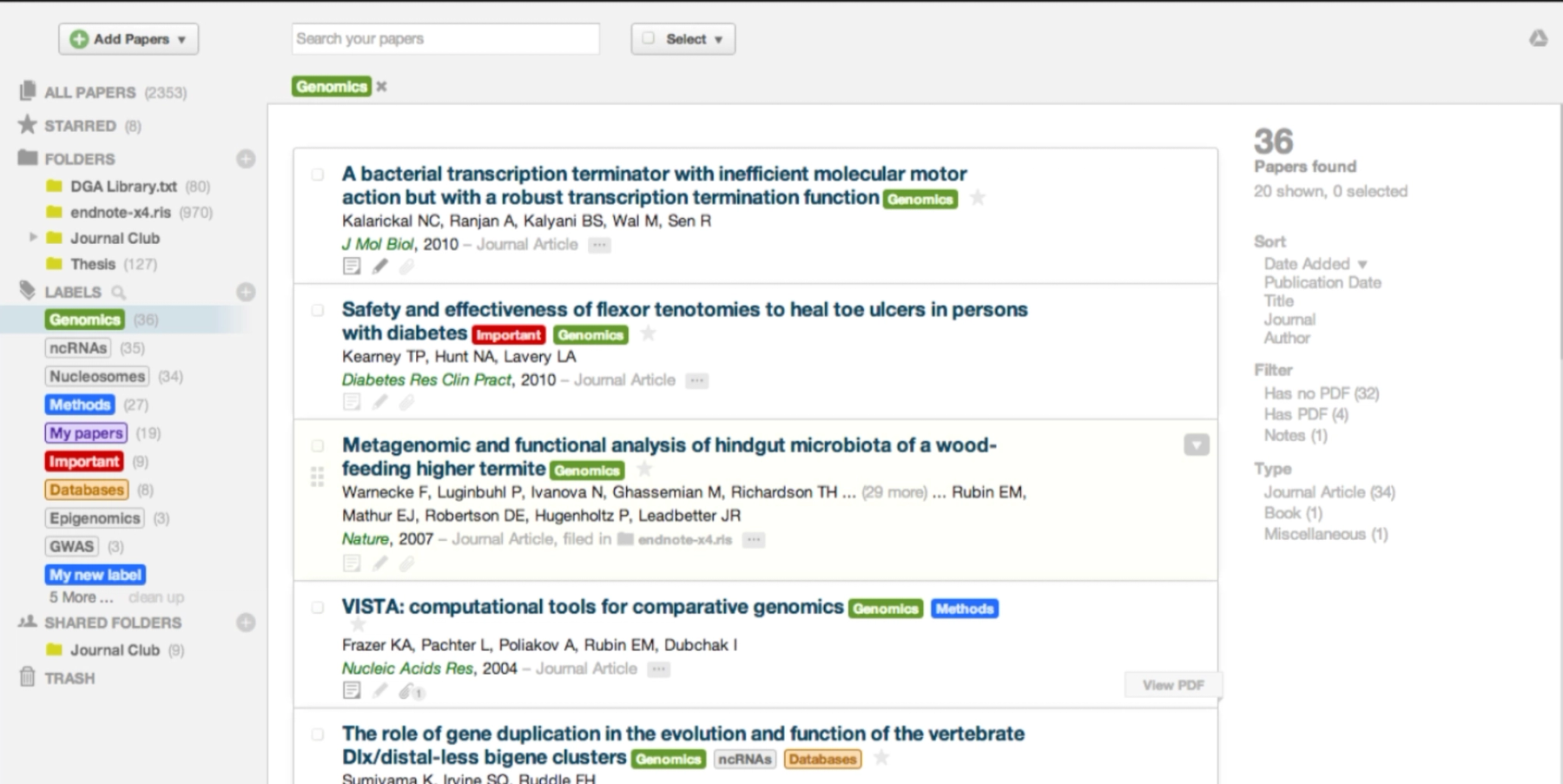Sort by Publication Date
This screenshot has width=1563, height=784.
coord(1322,282)
